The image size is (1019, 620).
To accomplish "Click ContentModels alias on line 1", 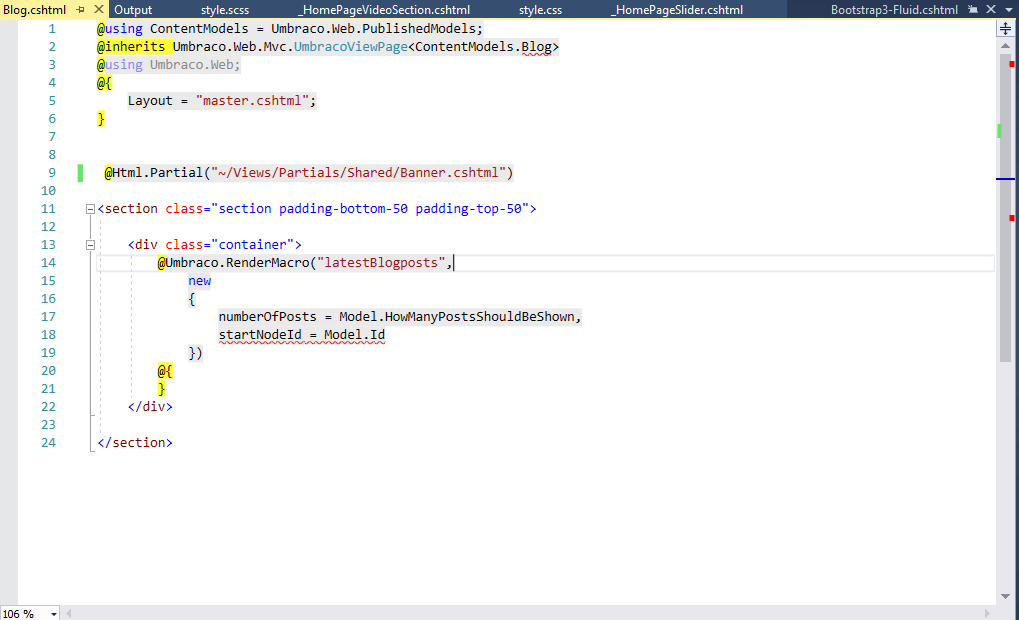I will pos(199,29).
